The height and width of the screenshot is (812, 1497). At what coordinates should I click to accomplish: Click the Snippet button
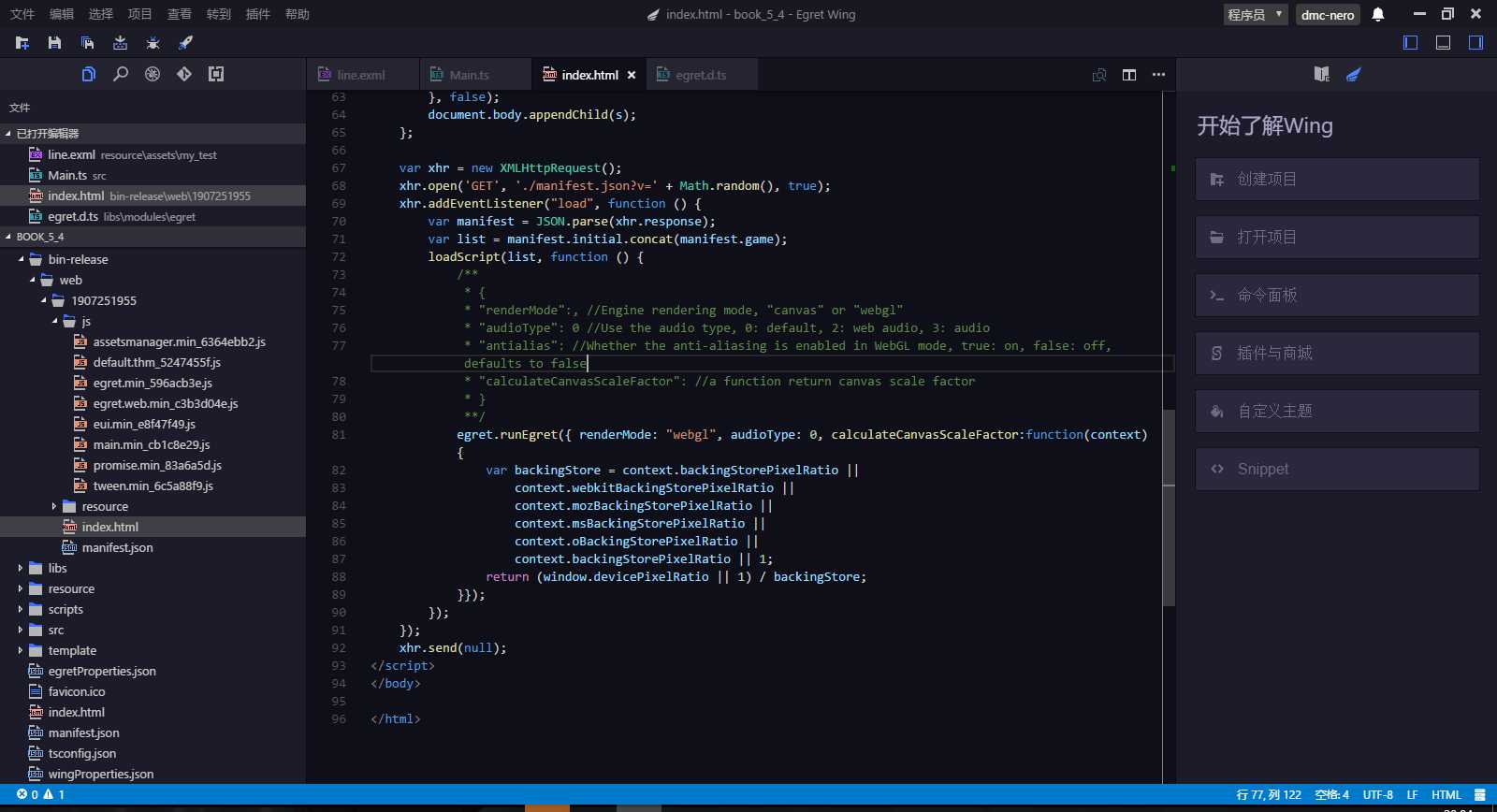pyautogui.click(x=1337, y=469)
